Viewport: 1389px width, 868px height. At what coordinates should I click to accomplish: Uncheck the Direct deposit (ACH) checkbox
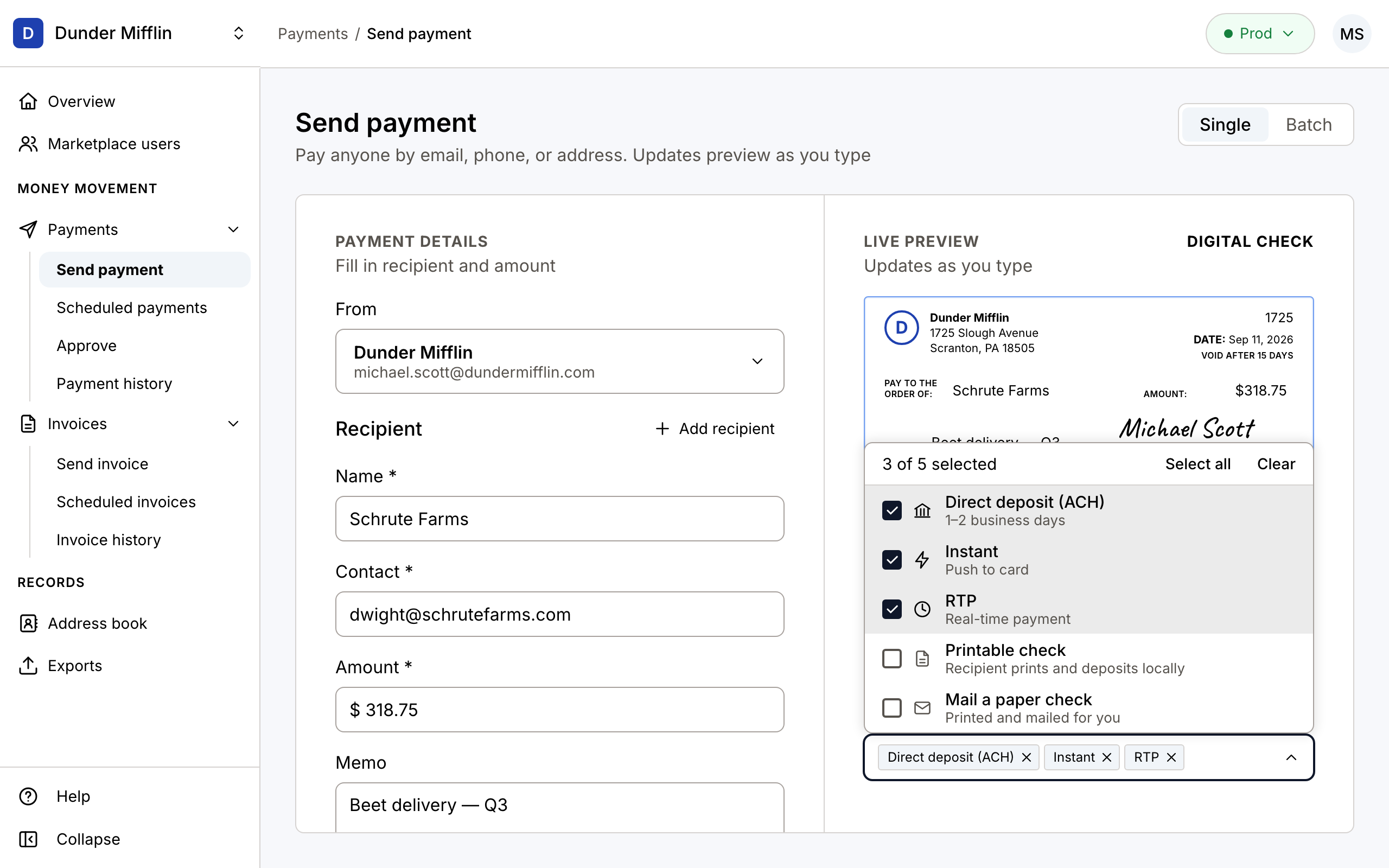coord(892,510)
